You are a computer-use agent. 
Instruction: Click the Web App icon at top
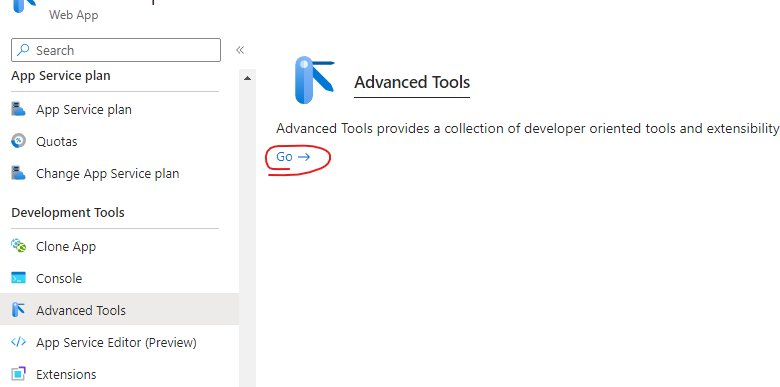(x=24, y=5)
